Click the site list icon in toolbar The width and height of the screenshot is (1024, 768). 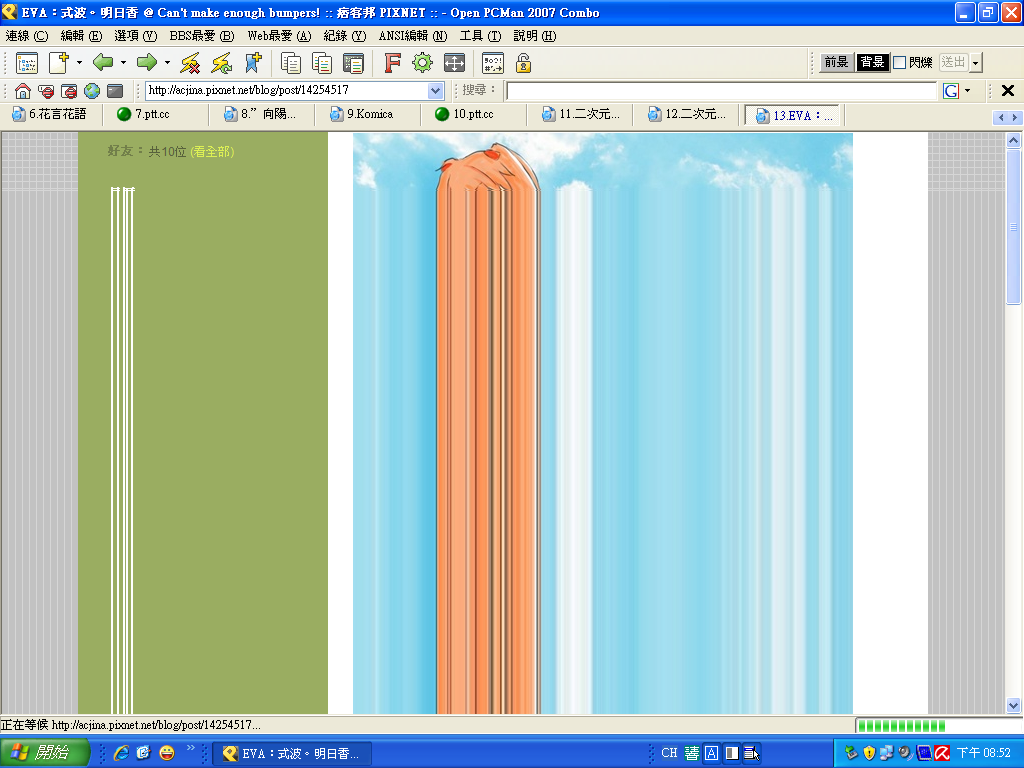[27, 63]
